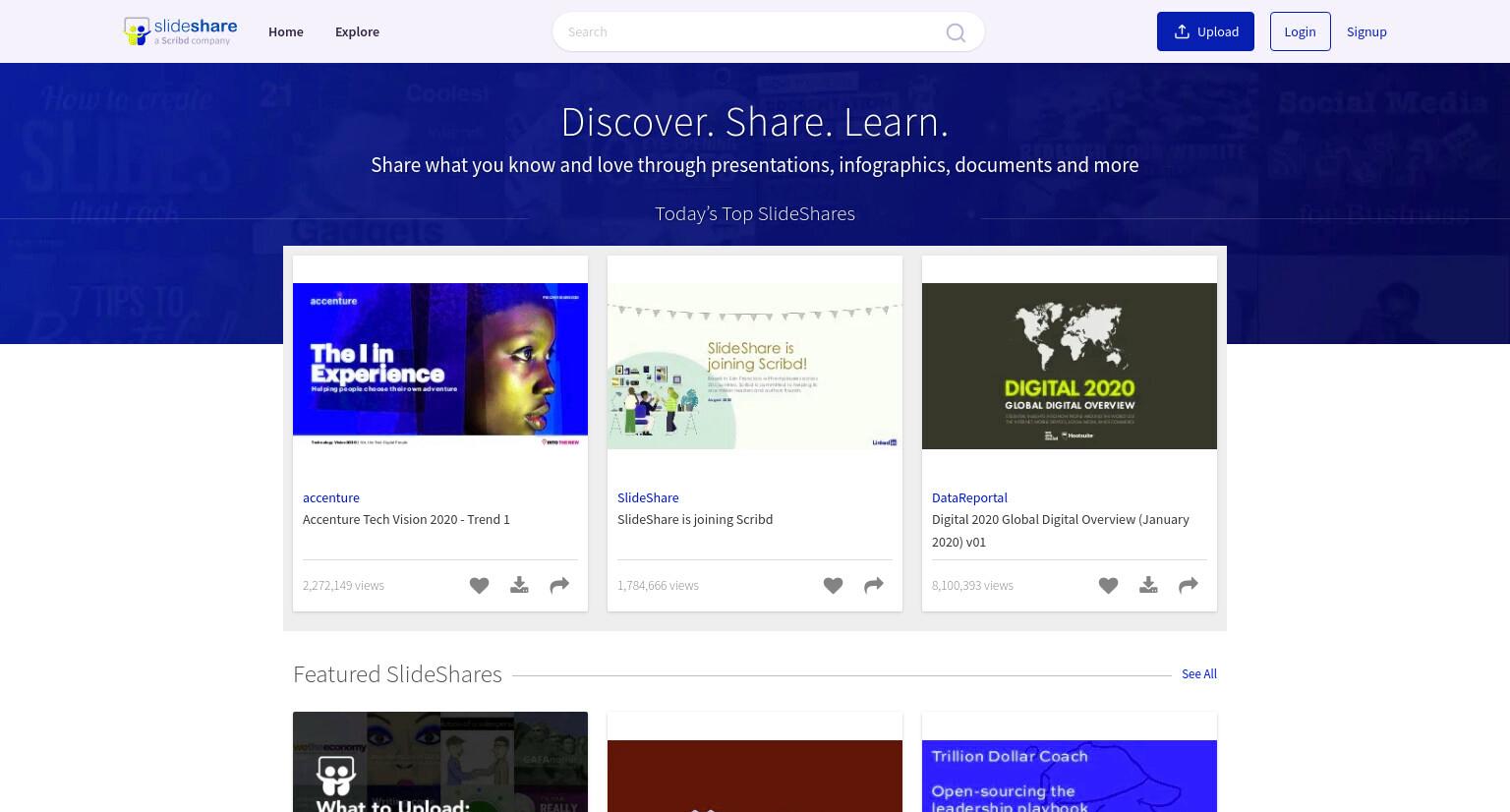Open the What to Upload featured thumbnail
1510x812 pixels.
click(x=440, y=762)
